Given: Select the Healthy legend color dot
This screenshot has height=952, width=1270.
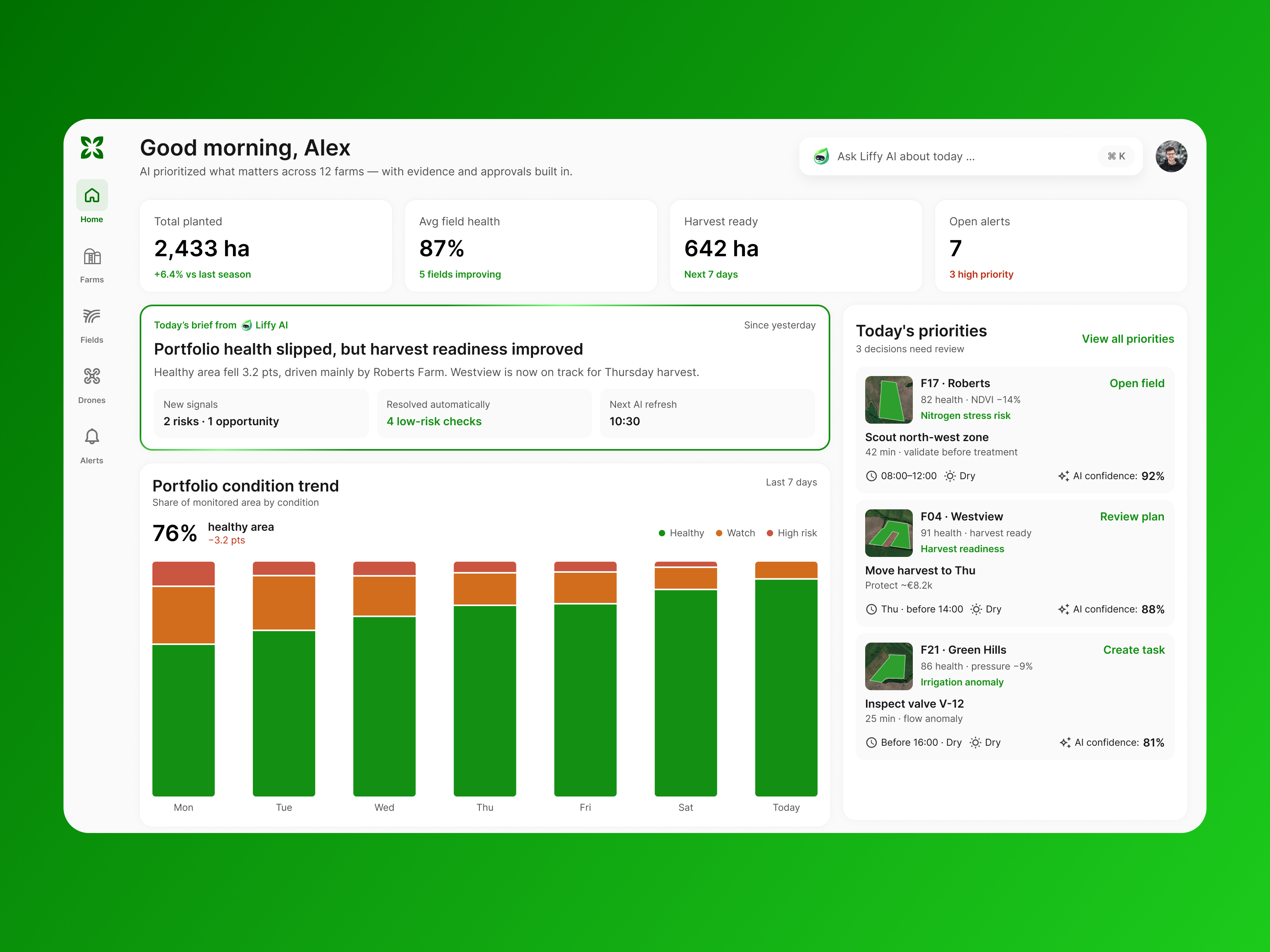Looking at the screenshot, I should [662, 533].
